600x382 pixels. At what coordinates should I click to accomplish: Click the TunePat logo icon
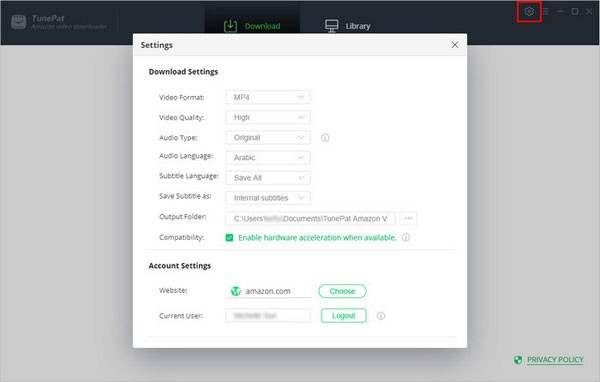[19, 22]
